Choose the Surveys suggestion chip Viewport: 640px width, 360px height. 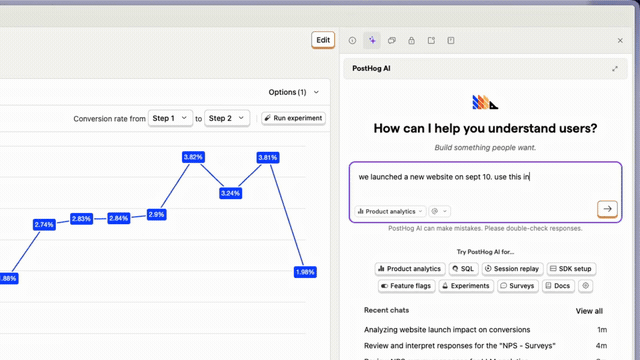(x=517, y=286)
